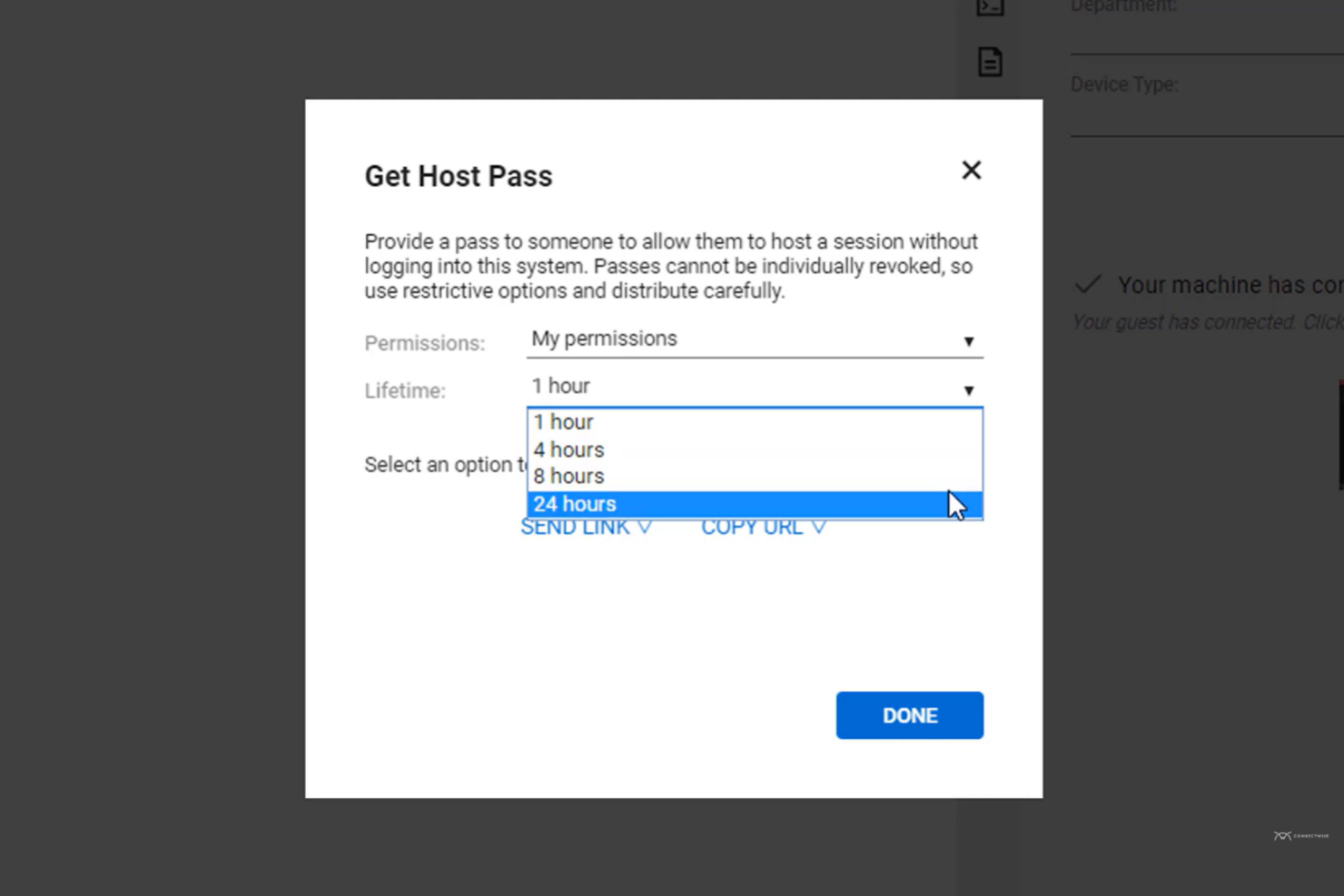
Task: Open the Permissions dropdown
Action: tap(969, 341)
